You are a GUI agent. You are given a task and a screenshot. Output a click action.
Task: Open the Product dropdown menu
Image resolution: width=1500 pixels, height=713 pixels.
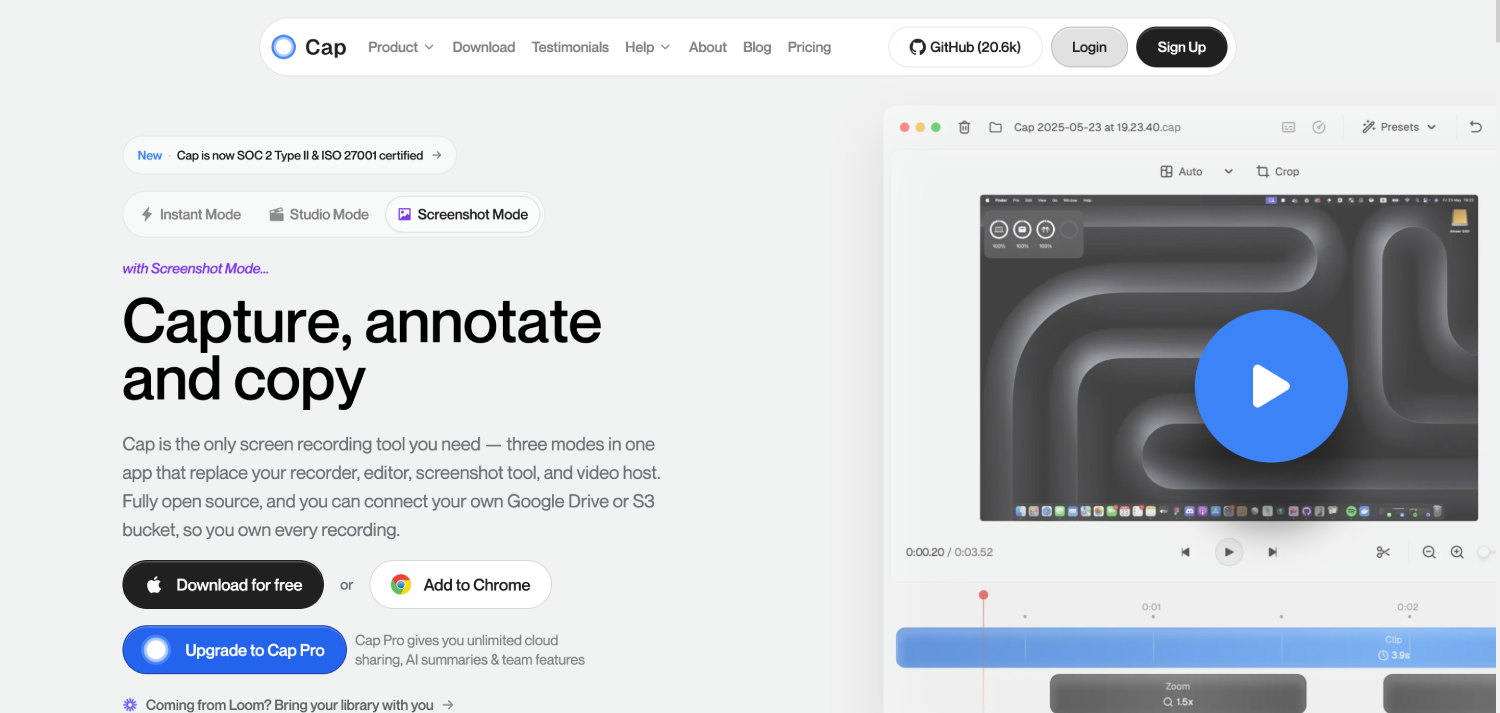click(x=400, y=47)
